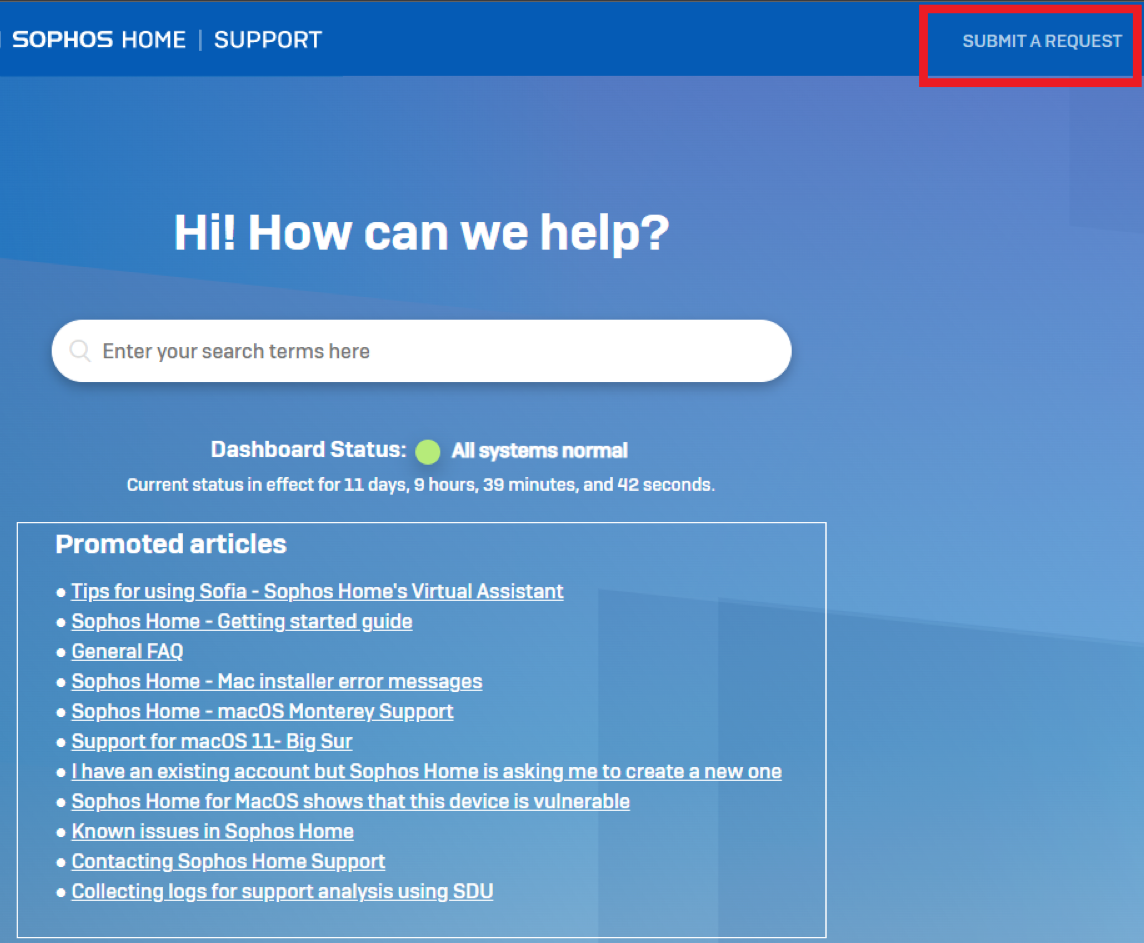Click the Promoted articles heading
Viewport: 1144px width, 943px height.
coord(171,544)
